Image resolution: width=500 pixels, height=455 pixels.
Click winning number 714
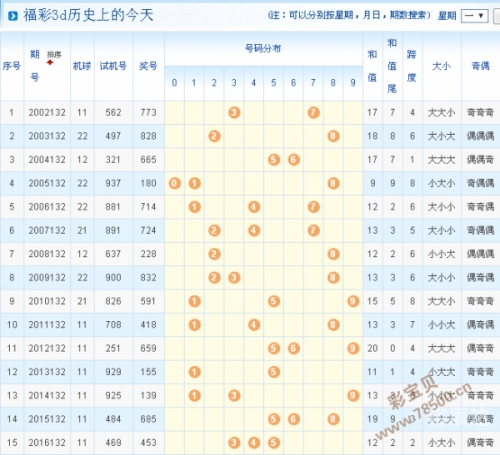[148, 207]
